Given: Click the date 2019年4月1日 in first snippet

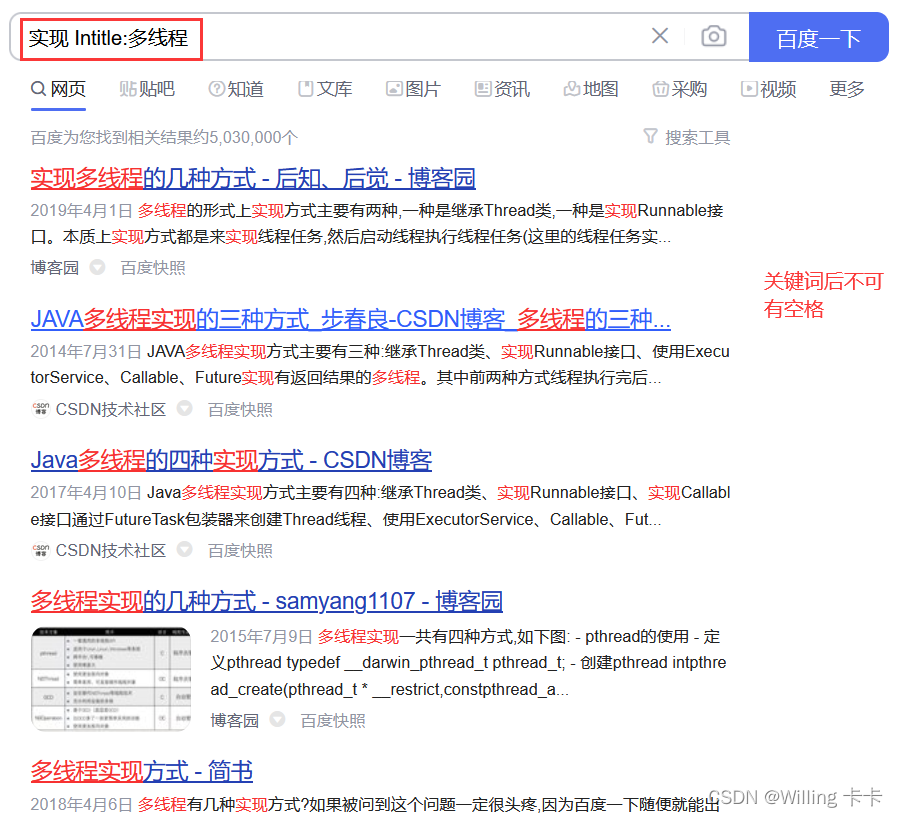Looking at the screenshot, I should click(81, 210).
